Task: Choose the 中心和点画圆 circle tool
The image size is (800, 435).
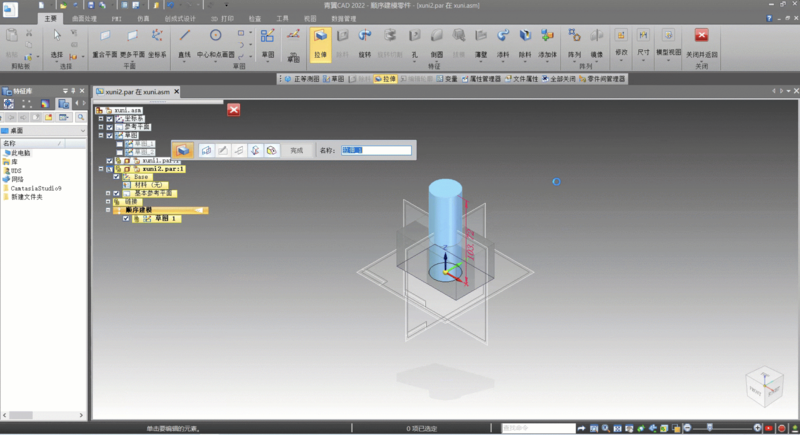Action: pyautogui.click(x=216, y=40)
